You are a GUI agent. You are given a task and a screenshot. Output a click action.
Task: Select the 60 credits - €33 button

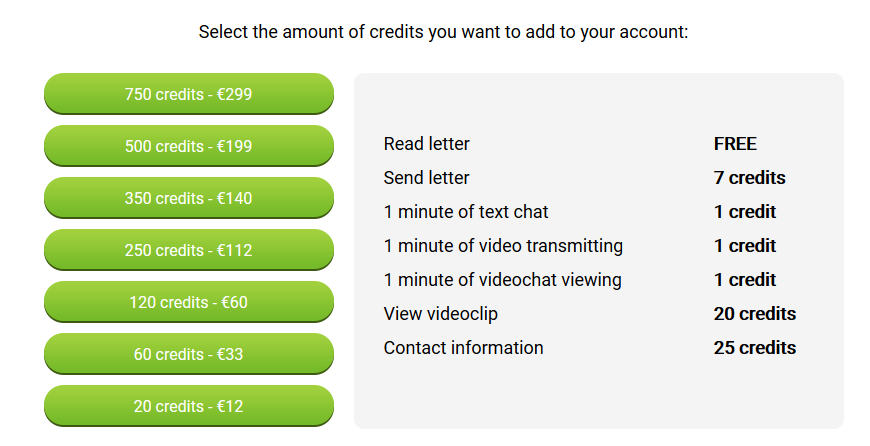(189, 354)
